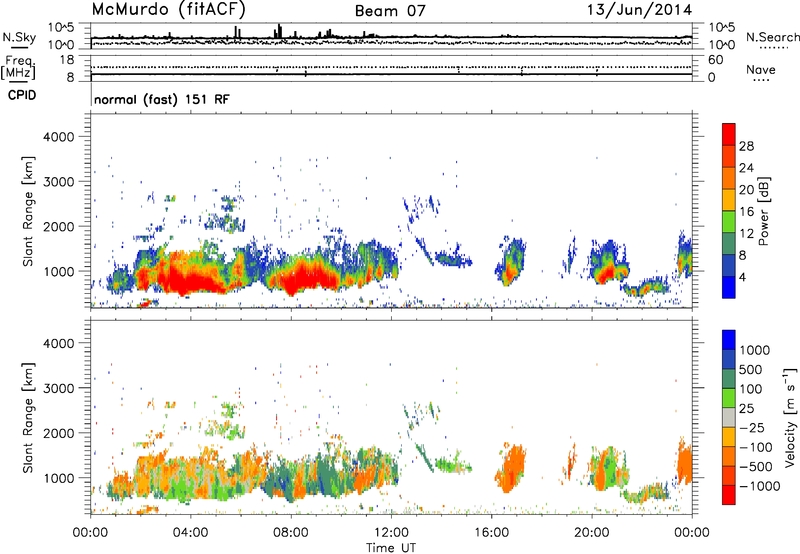
Task: Click the 'Freq. [MHz]' axis label
Action: pyautogui.click(x=18, y=68)
